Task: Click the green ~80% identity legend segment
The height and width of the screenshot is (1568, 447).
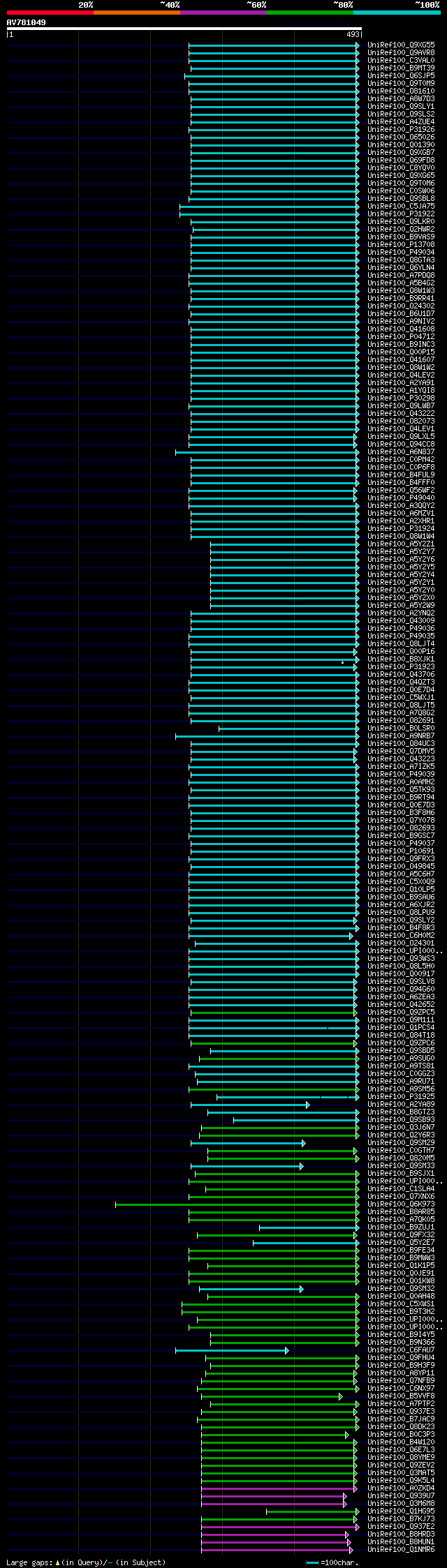Action: (309, 13)
